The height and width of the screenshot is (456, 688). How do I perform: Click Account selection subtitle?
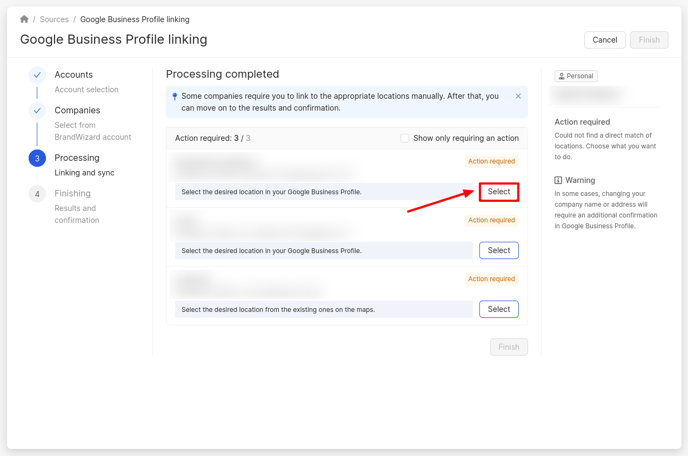[86, 90]
